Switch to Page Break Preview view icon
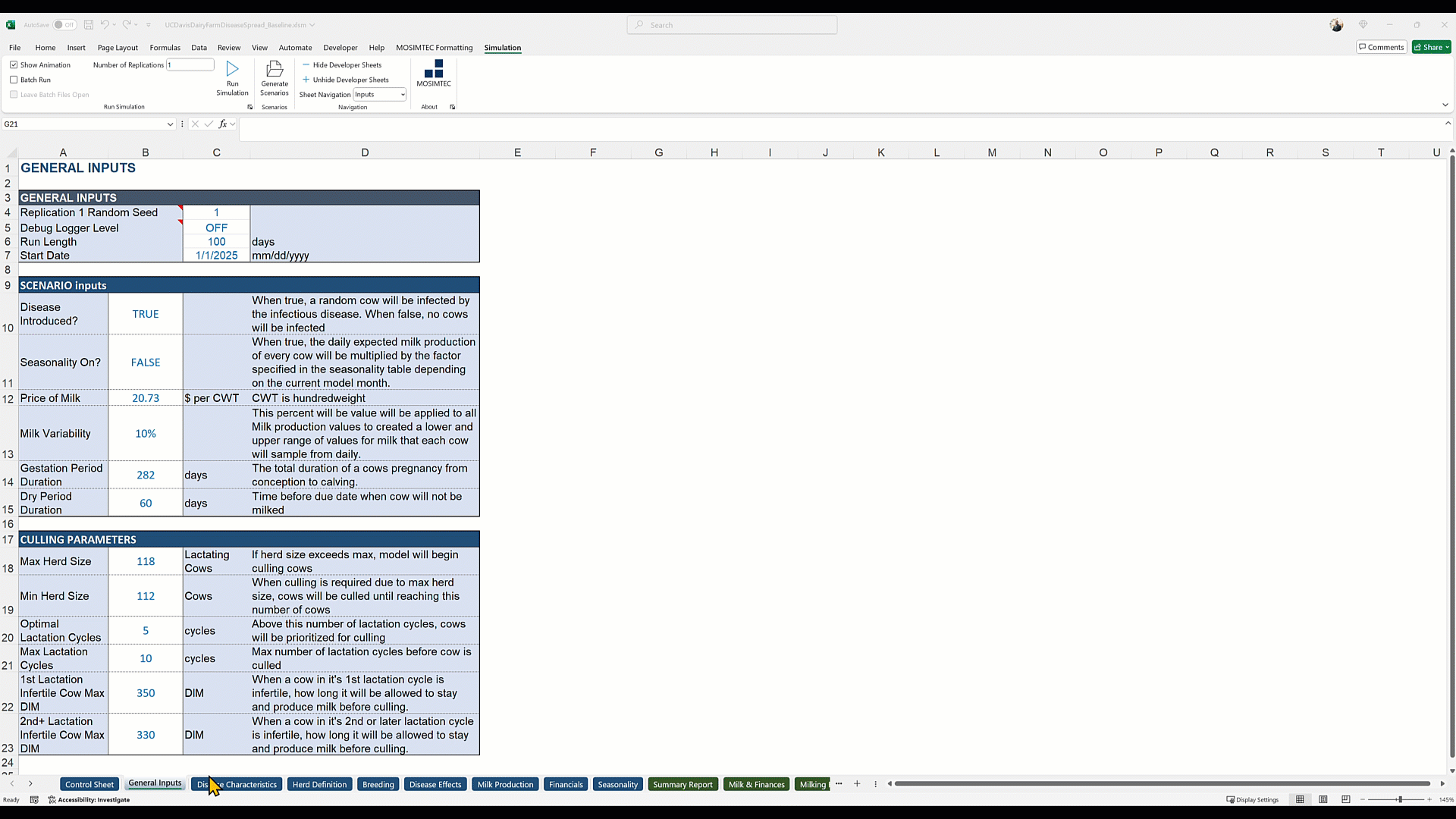 (1346, 799)
